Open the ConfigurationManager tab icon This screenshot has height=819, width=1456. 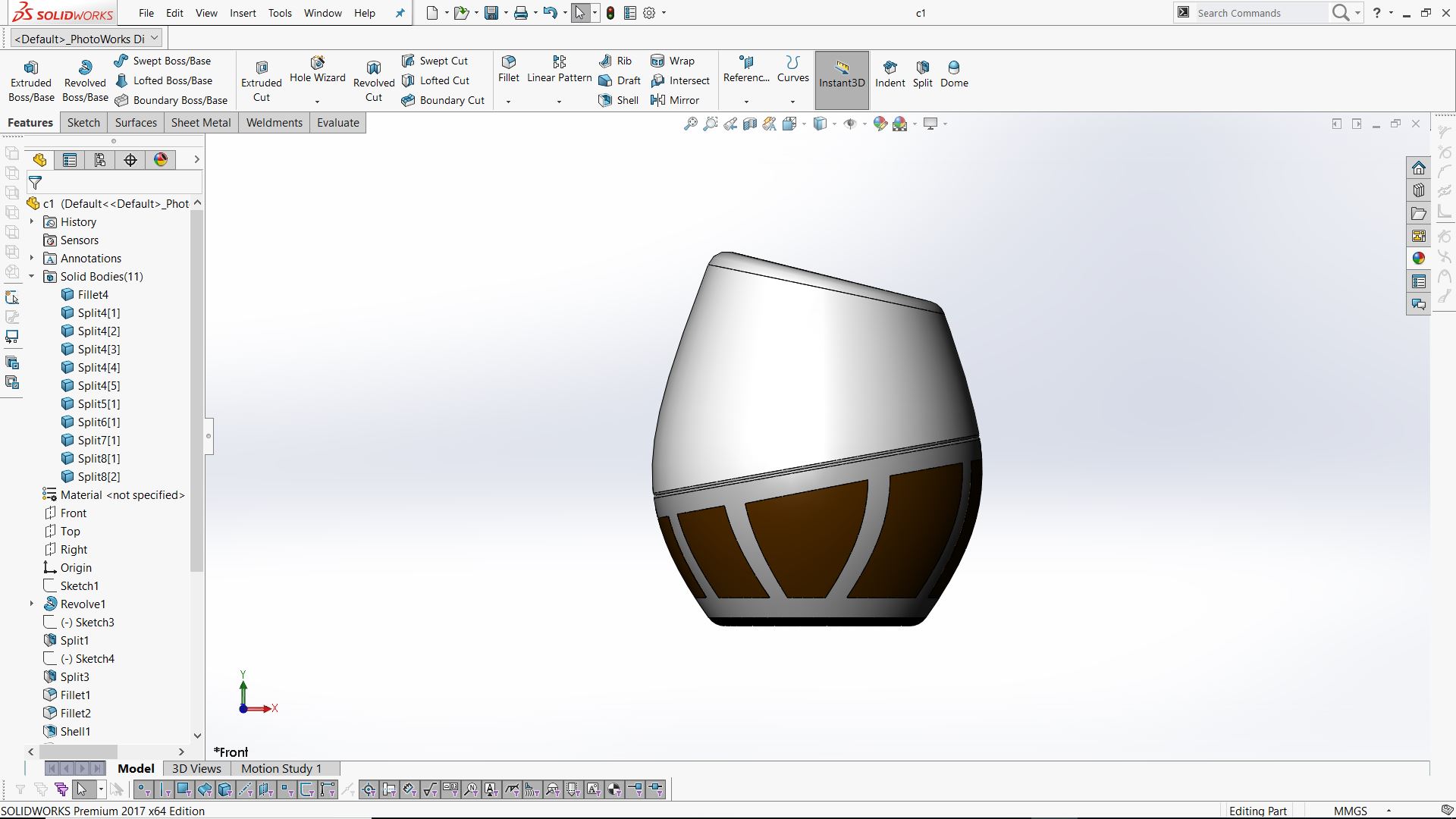[100, 160]
